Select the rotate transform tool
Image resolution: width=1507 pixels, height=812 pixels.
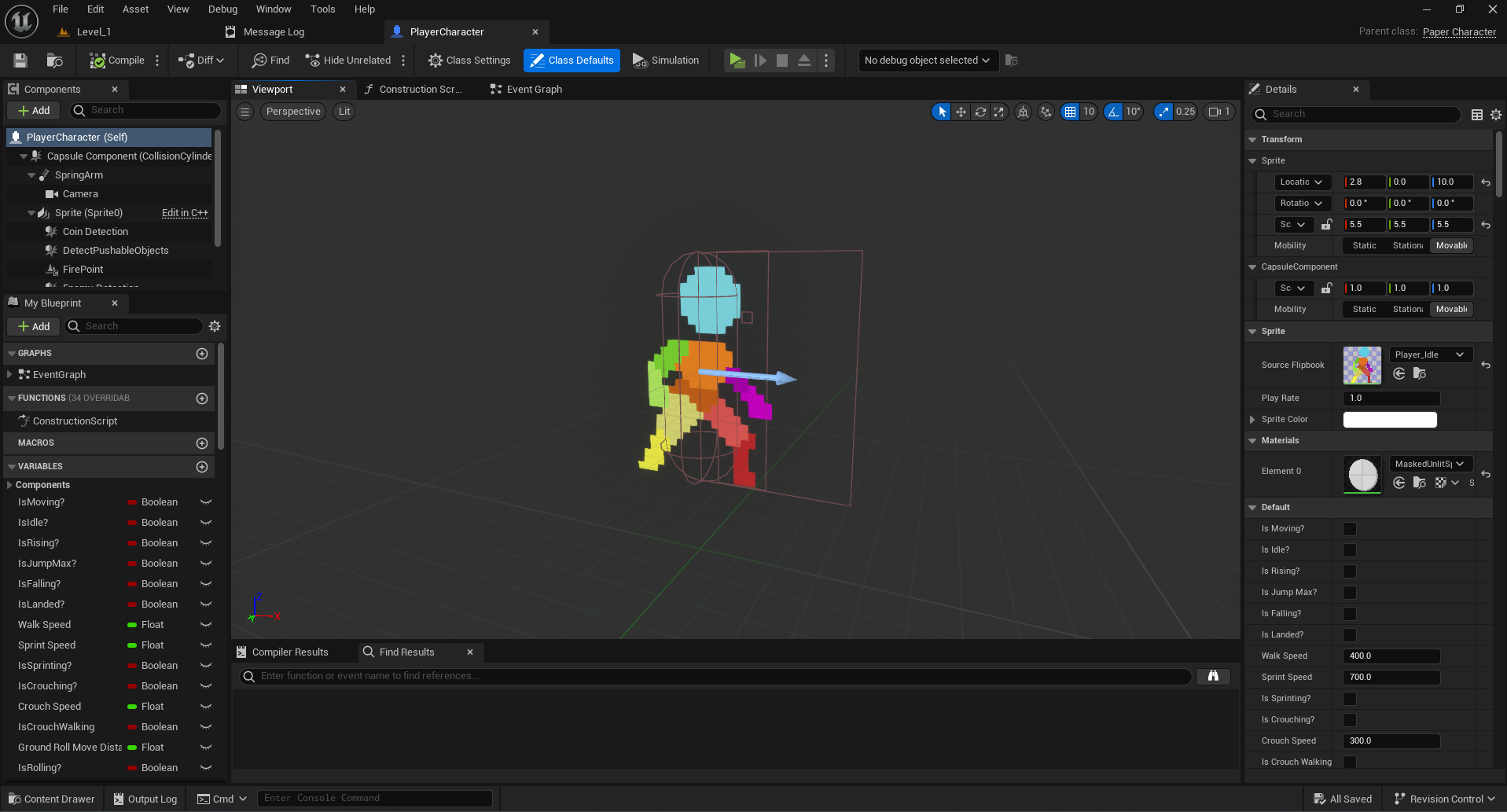tap(980, 112)
